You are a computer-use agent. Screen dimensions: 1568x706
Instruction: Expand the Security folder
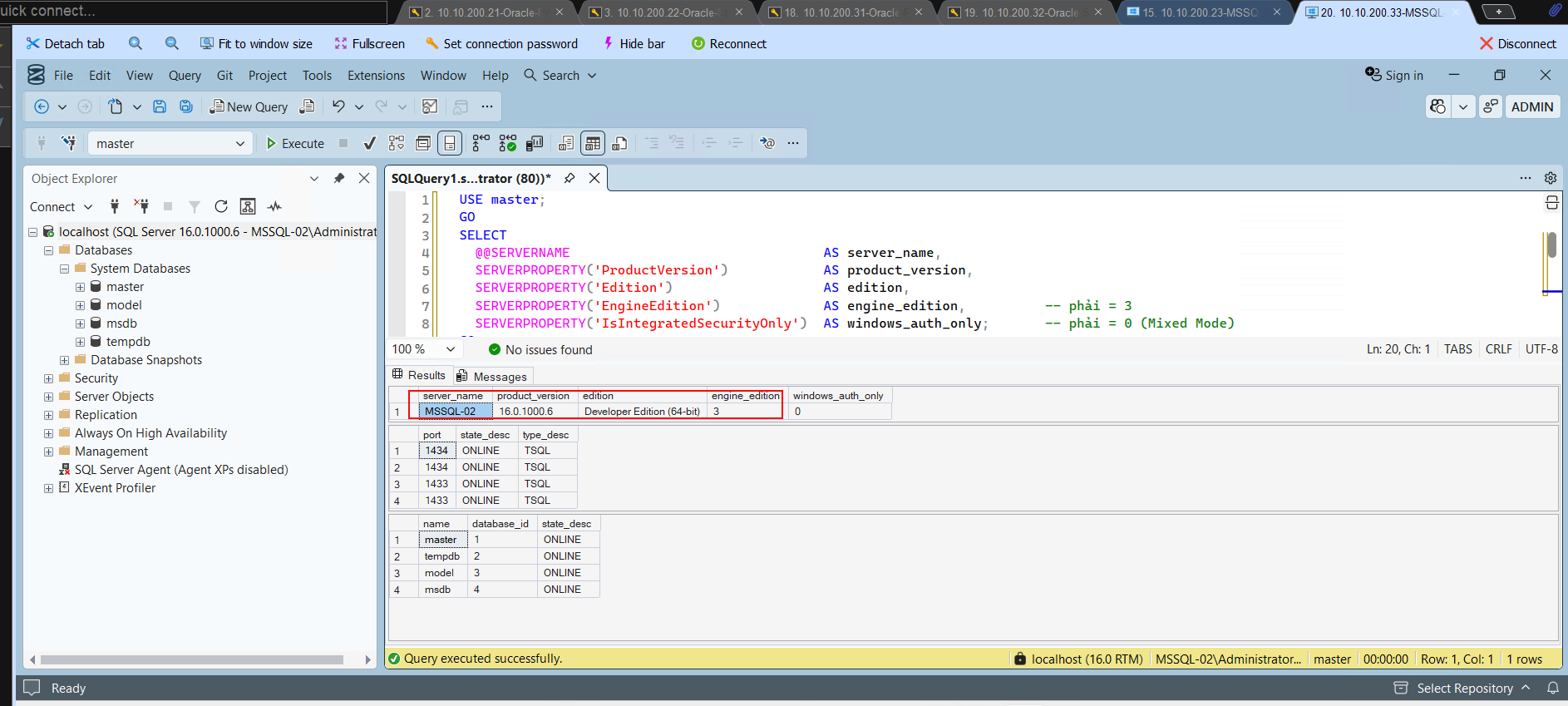48,378
